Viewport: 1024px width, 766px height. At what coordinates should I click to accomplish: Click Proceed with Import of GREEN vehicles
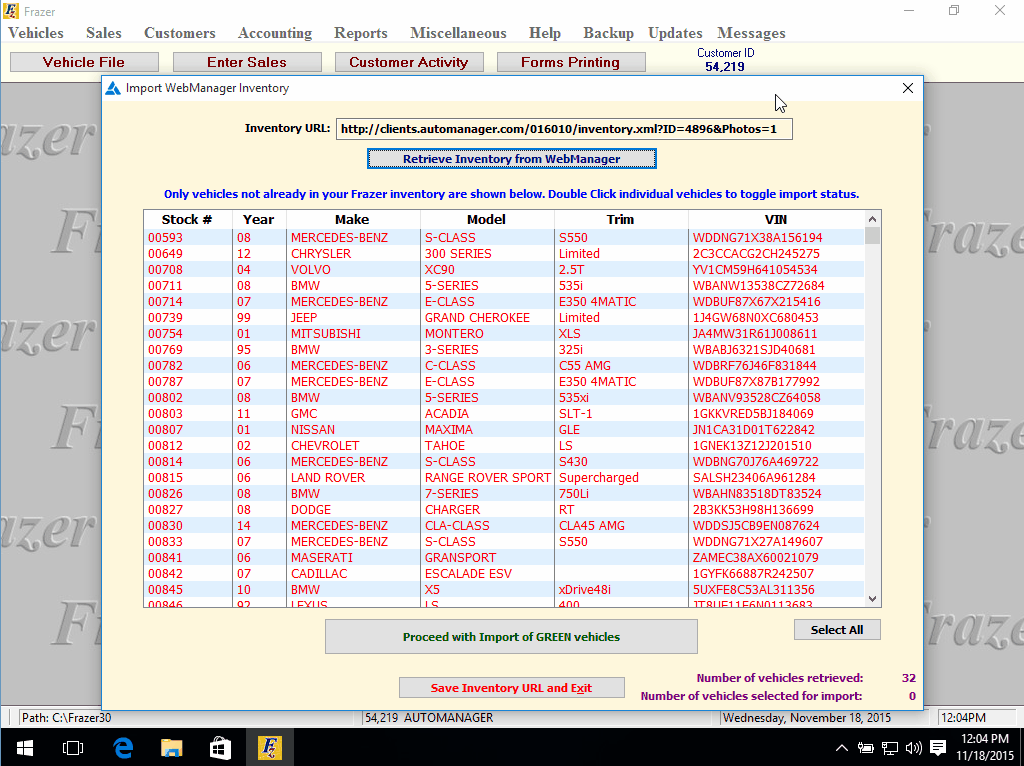click(x=511, y=637)
